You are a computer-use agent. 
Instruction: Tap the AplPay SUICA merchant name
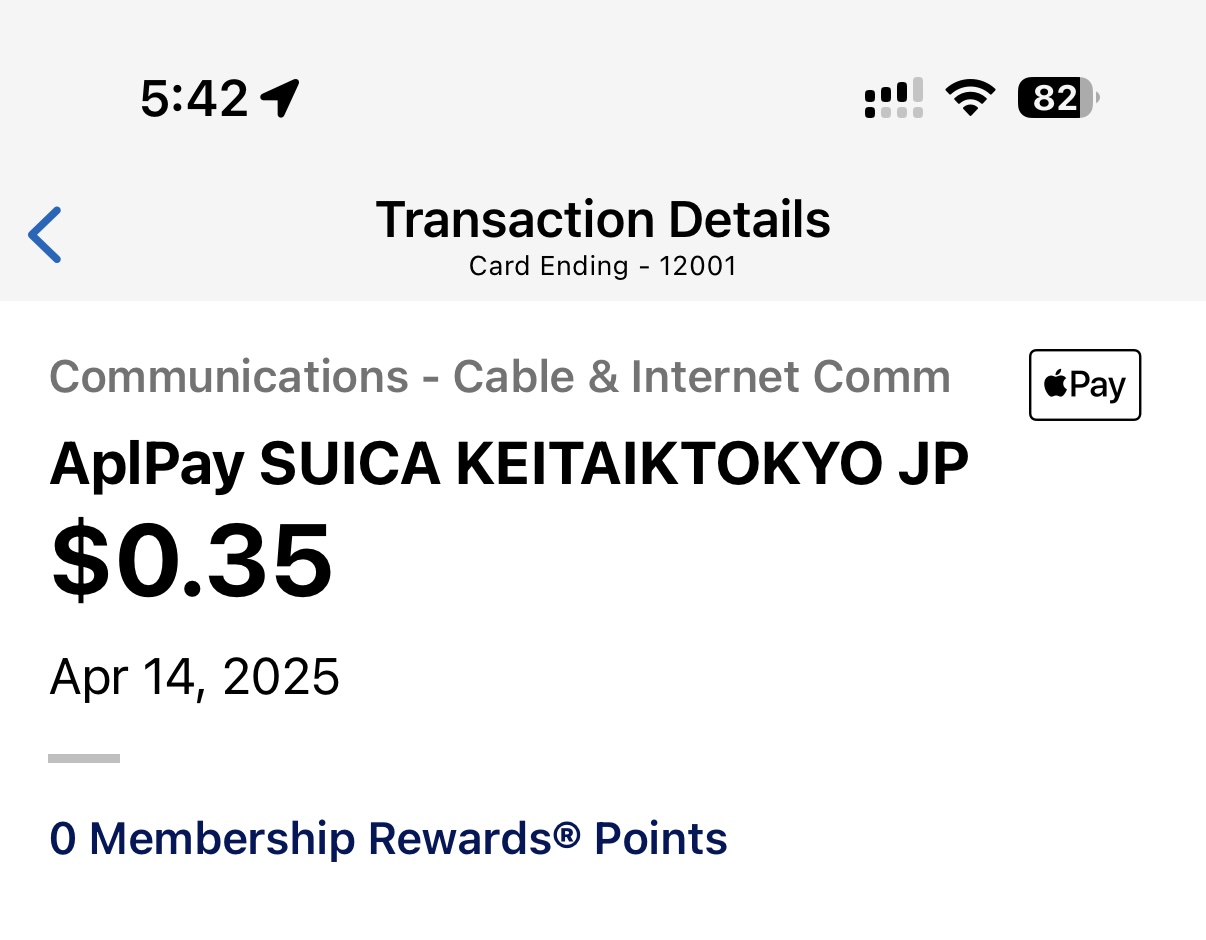click(x=509, y=464)
